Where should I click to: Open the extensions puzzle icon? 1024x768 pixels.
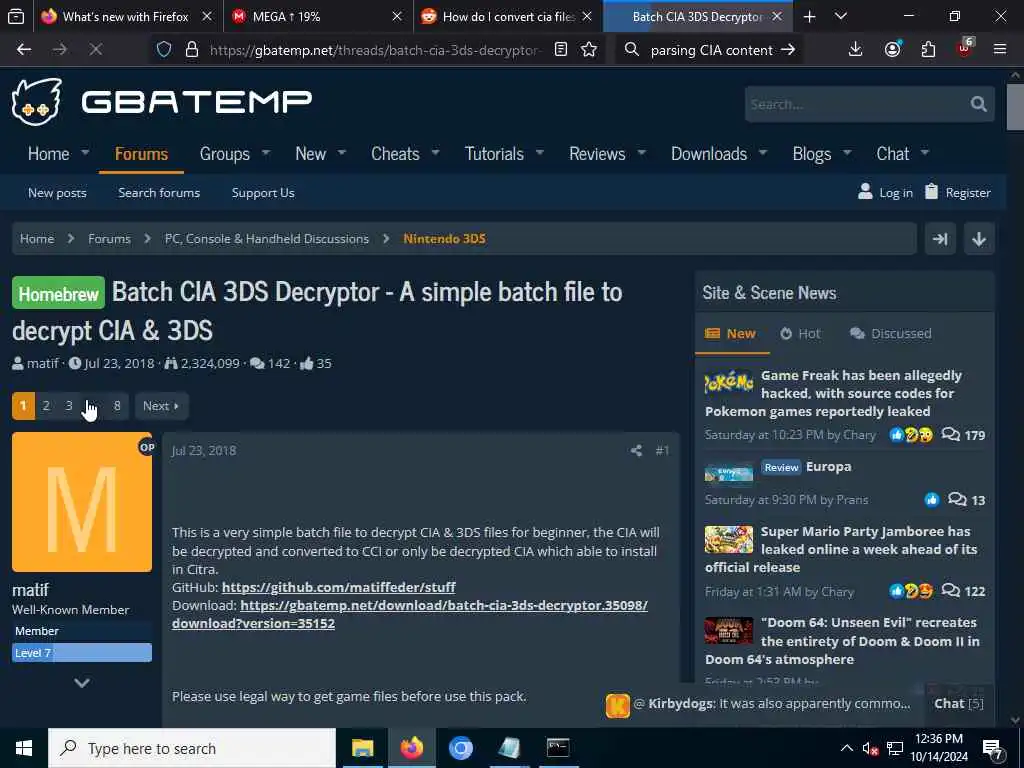[x=928, y=50]
